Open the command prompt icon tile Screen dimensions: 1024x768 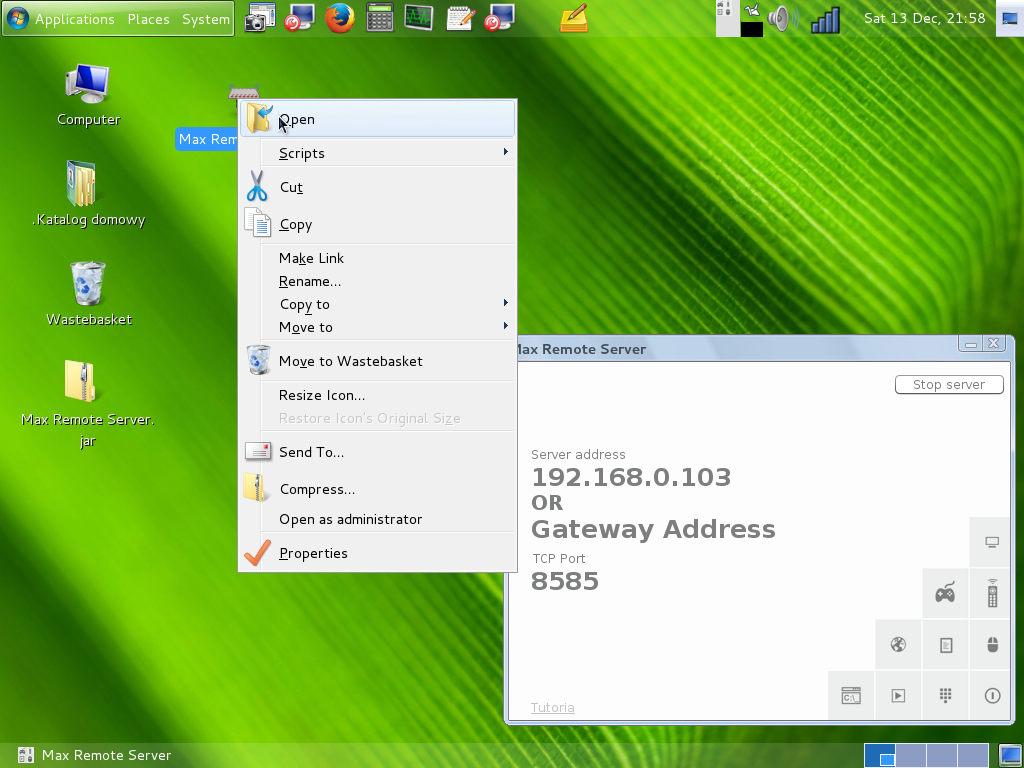click(851, 696)
